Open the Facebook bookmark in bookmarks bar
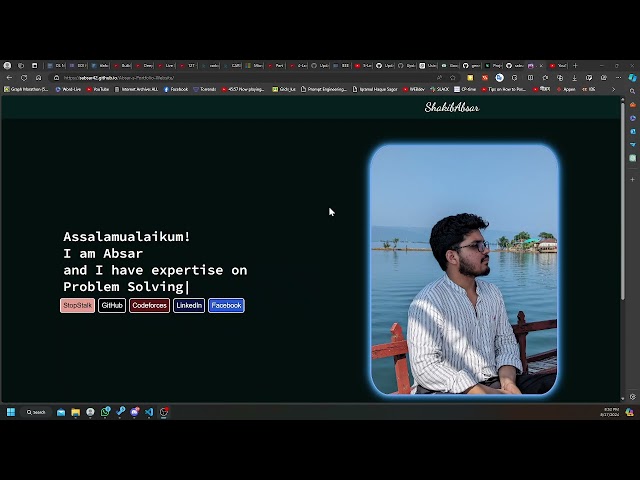Screen dimensions: 640x480 (176, 89)
